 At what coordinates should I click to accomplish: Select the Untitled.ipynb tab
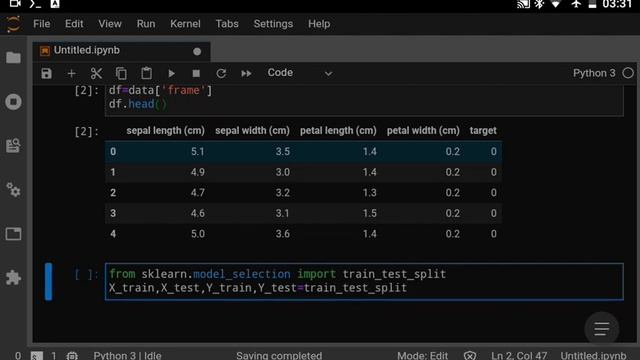pos(121,51)
